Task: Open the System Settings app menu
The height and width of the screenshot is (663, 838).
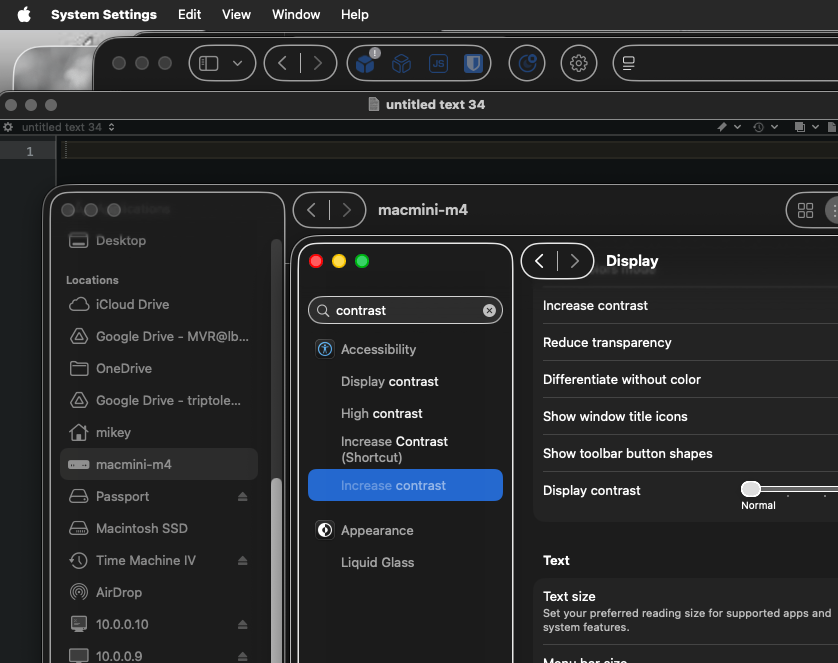Action: point(104,14)
